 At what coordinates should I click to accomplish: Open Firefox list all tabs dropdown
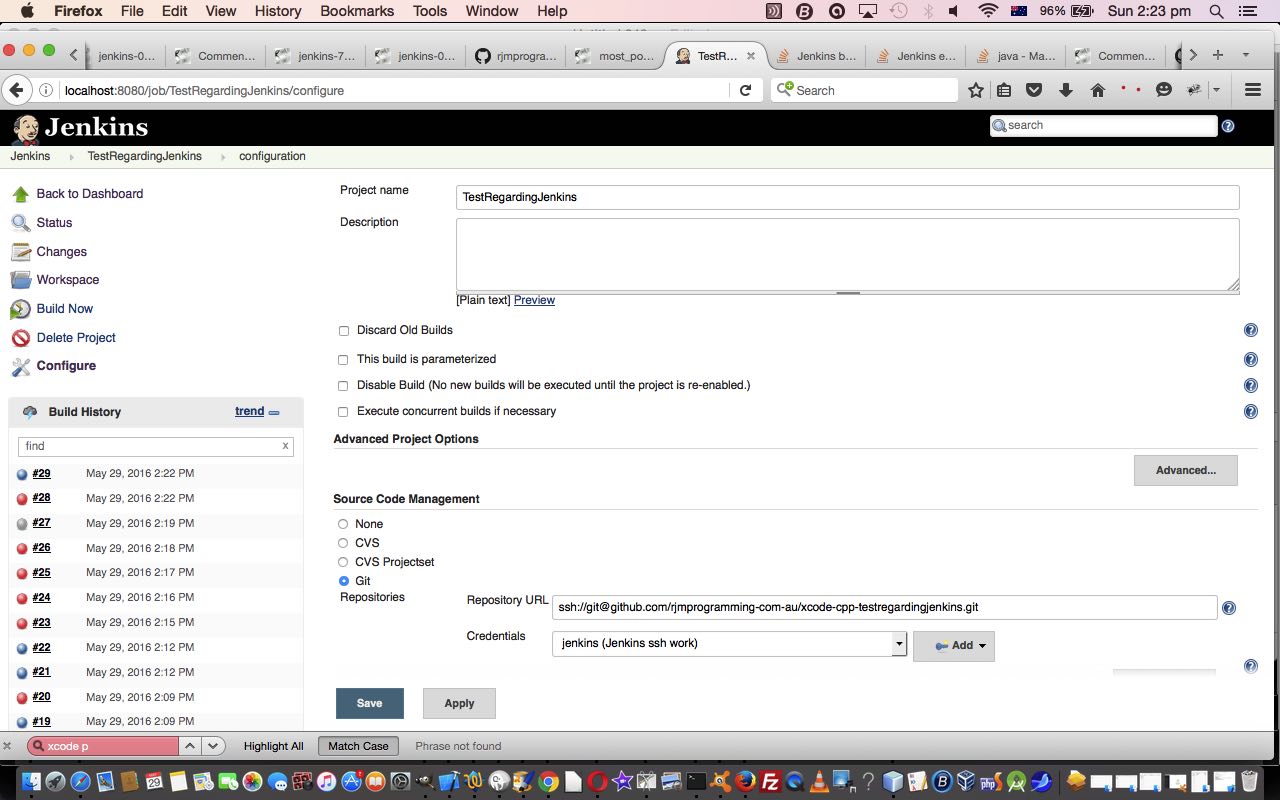coord(1246,55)
